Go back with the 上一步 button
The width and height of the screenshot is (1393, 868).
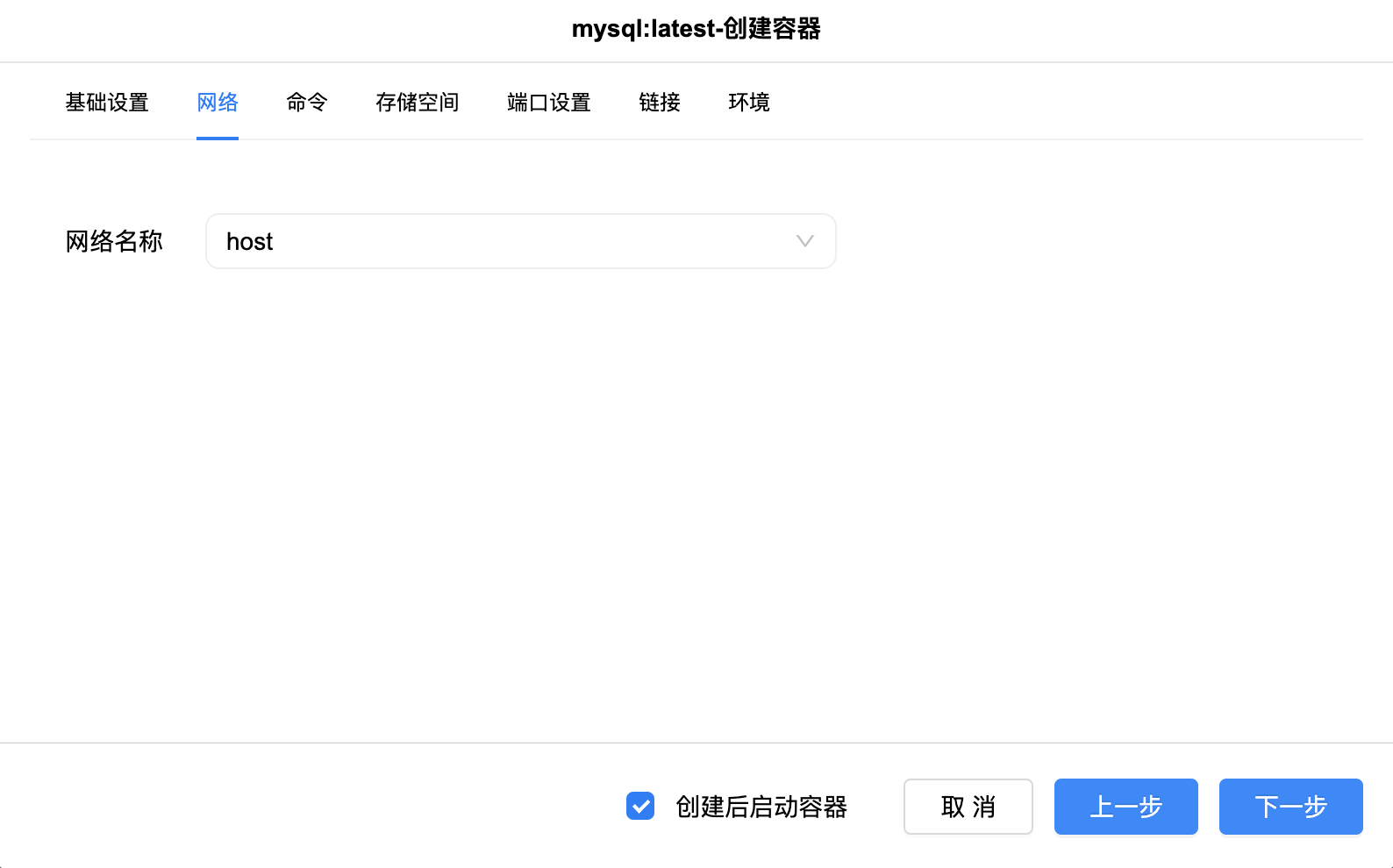click(x=1125, y=807)
